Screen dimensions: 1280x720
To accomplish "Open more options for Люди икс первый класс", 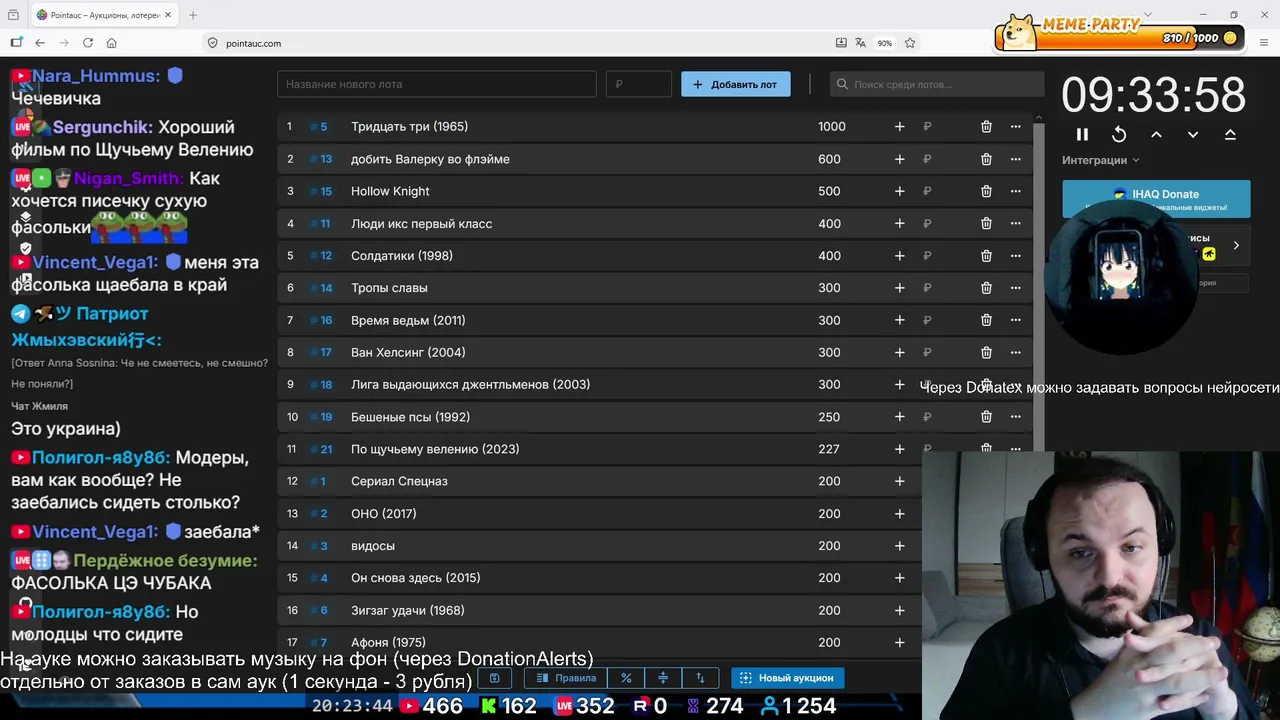I will point(1015,224).
